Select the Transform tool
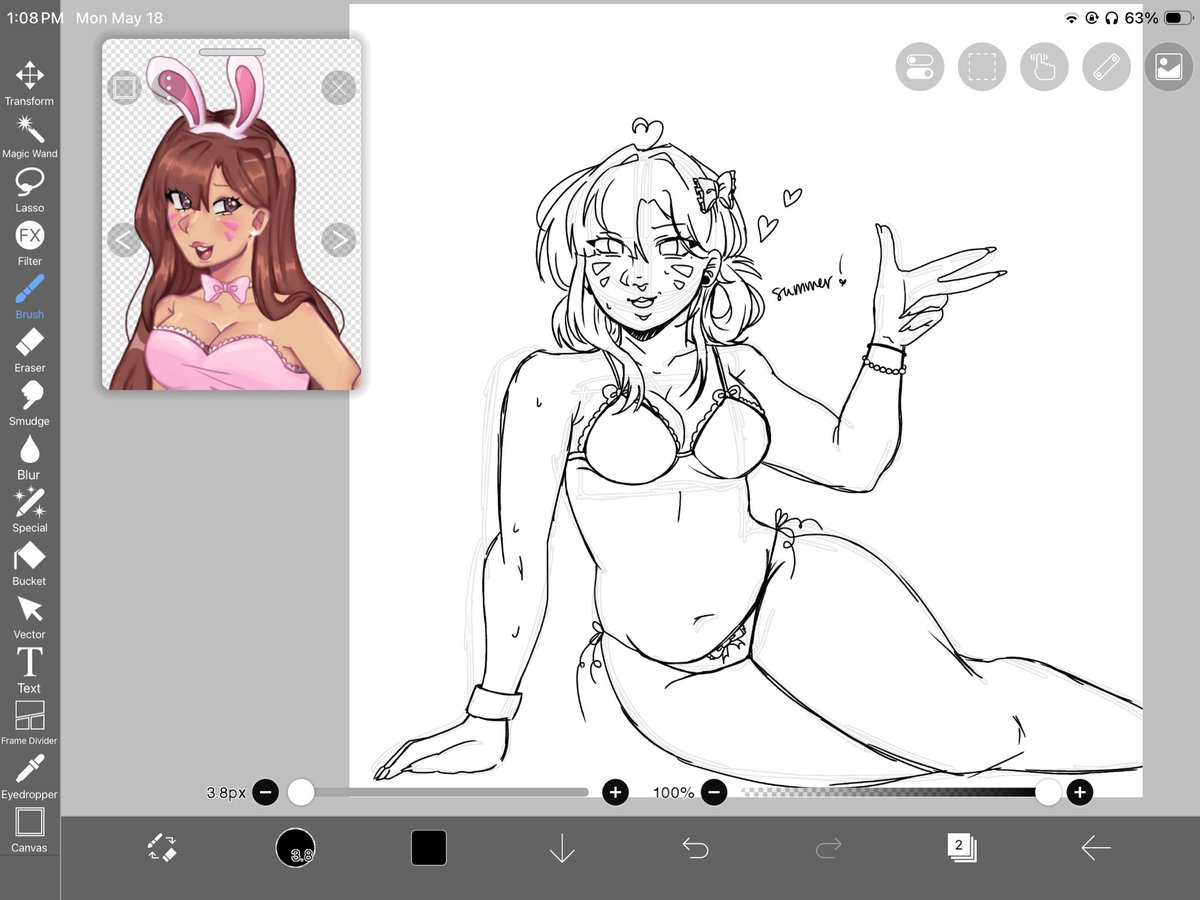The image size is (1200, 900). click(x=29, y=83)
